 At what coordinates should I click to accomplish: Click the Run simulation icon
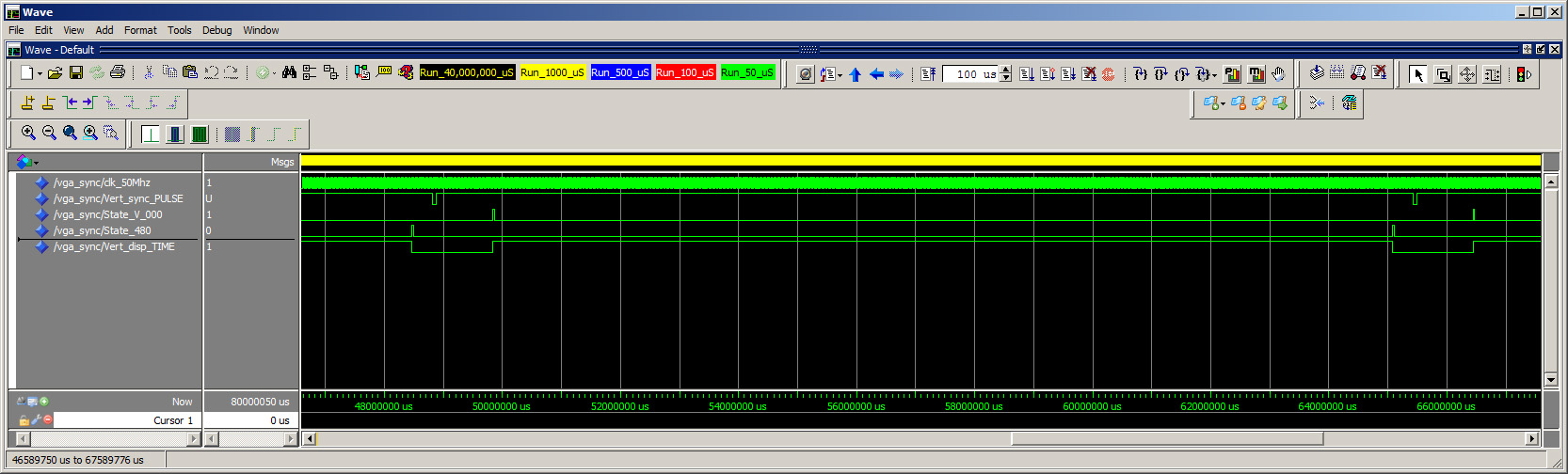[1027, 73]
